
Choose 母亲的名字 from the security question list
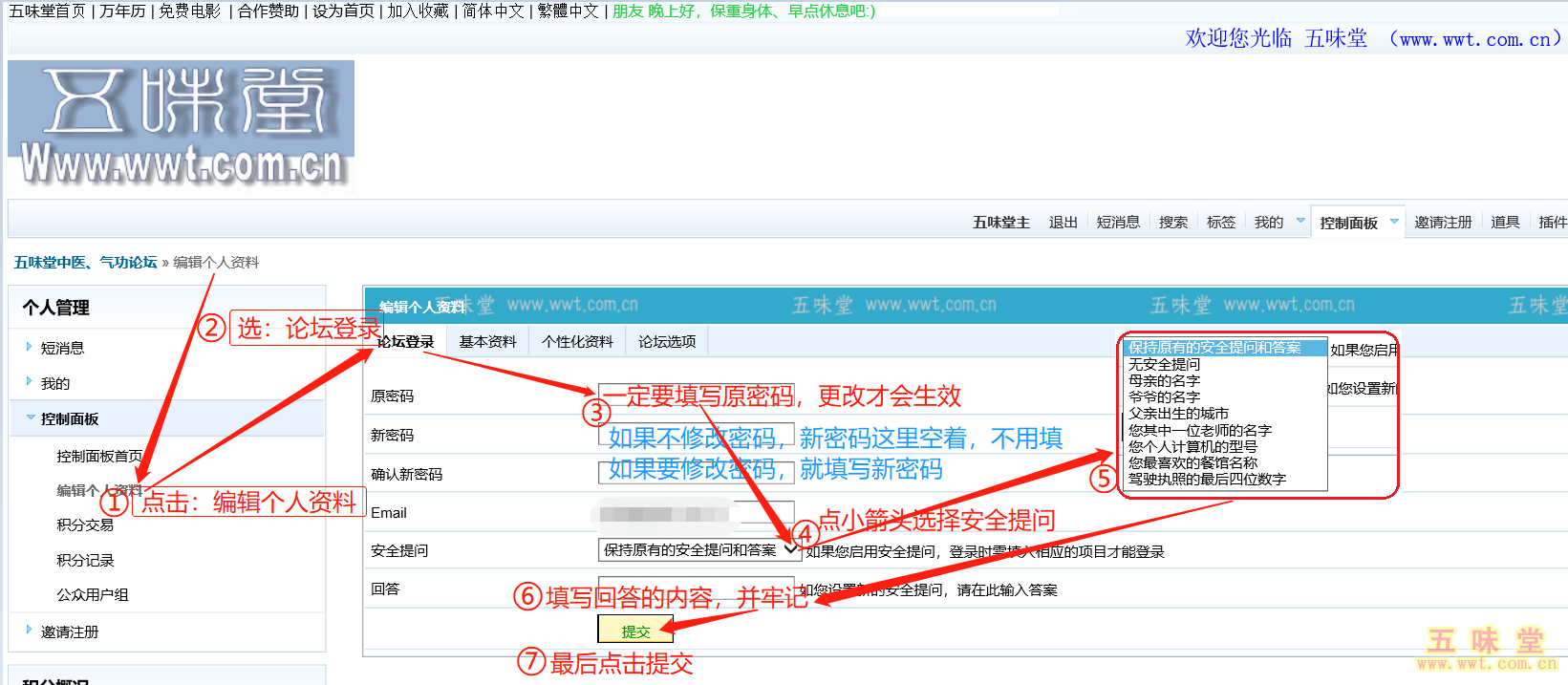pyautogui.click(x=1164, y=380)
